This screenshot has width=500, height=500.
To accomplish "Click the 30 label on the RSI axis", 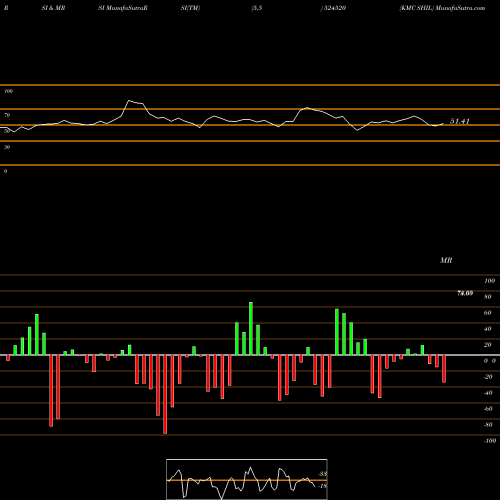I will tap(7, 147).
